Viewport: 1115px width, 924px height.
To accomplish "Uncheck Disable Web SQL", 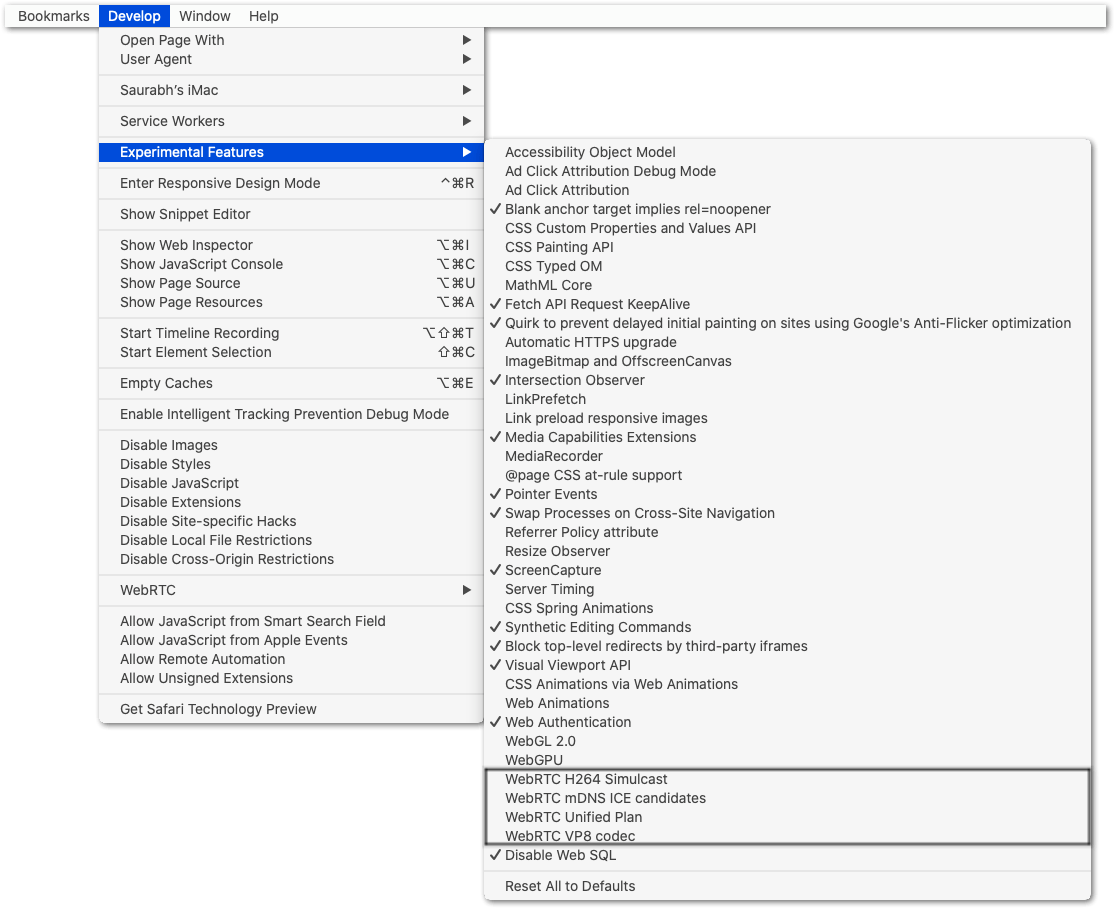I will coord(787,856).
